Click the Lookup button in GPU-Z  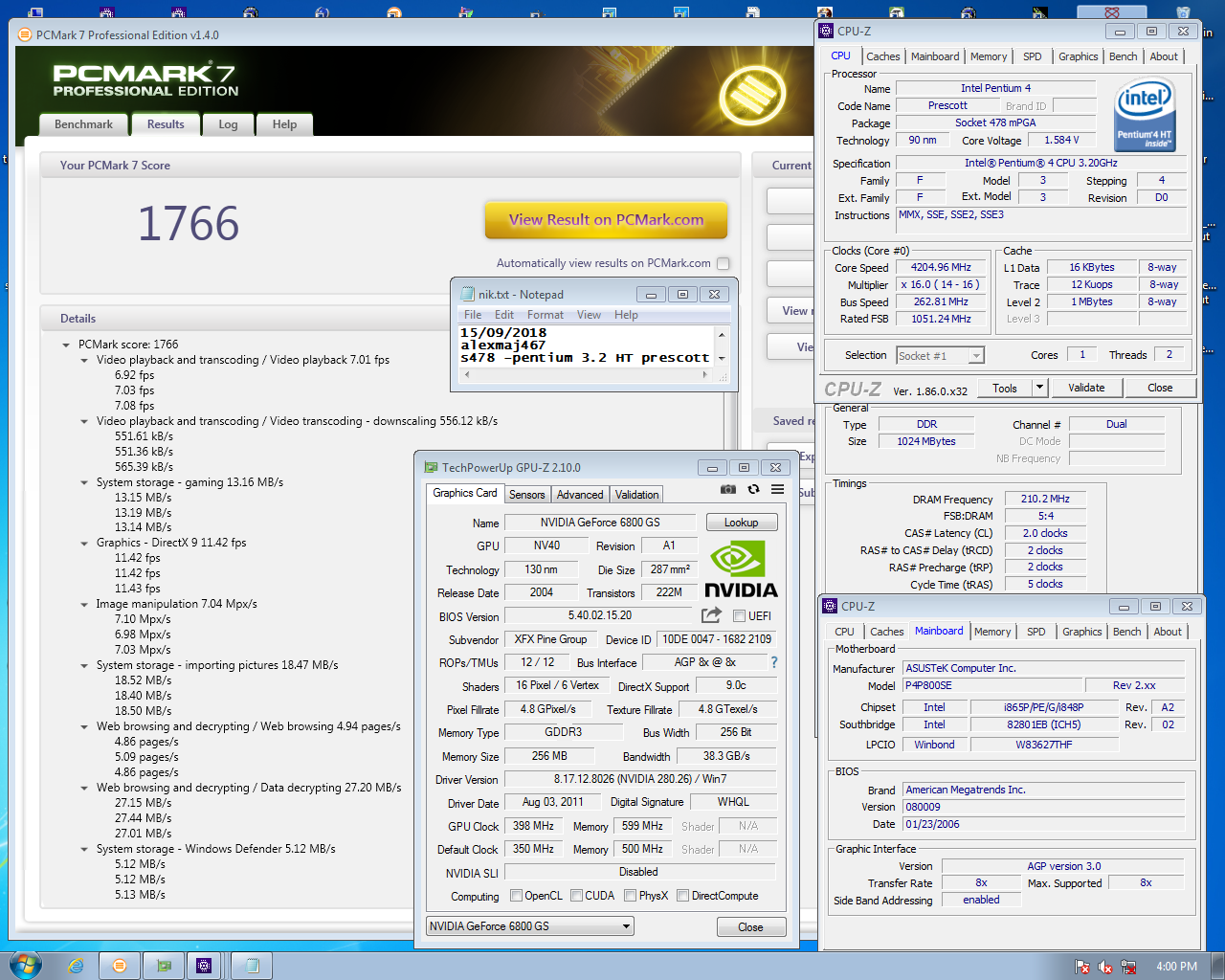click(742, 523)
